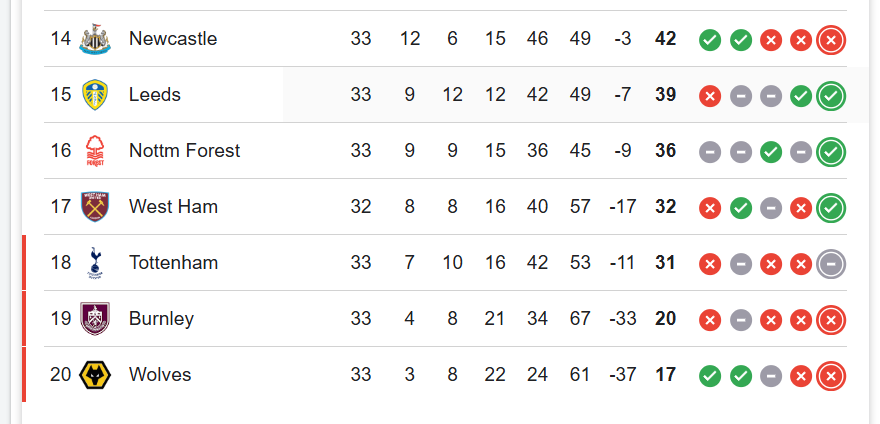Click Leeds' most recent win icon
Screen dimensions: 880x424
pyautogui.click(x=831, y=96)
